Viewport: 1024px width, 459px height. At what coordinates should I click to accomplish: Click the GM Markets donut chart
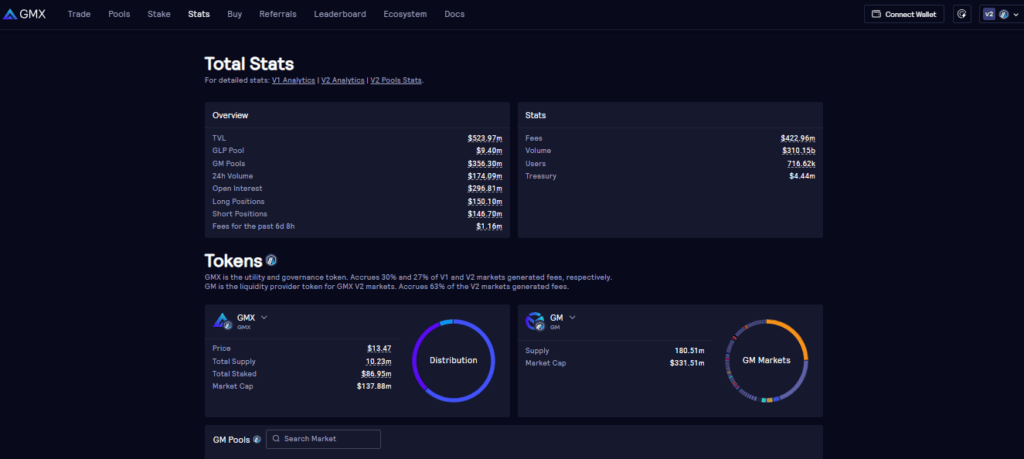tap(766, 360)
